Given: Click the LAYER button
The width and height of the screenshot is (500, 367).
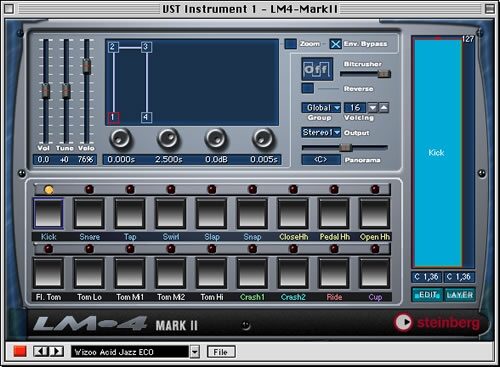Looking at the screenshot, I should (460, 295).
